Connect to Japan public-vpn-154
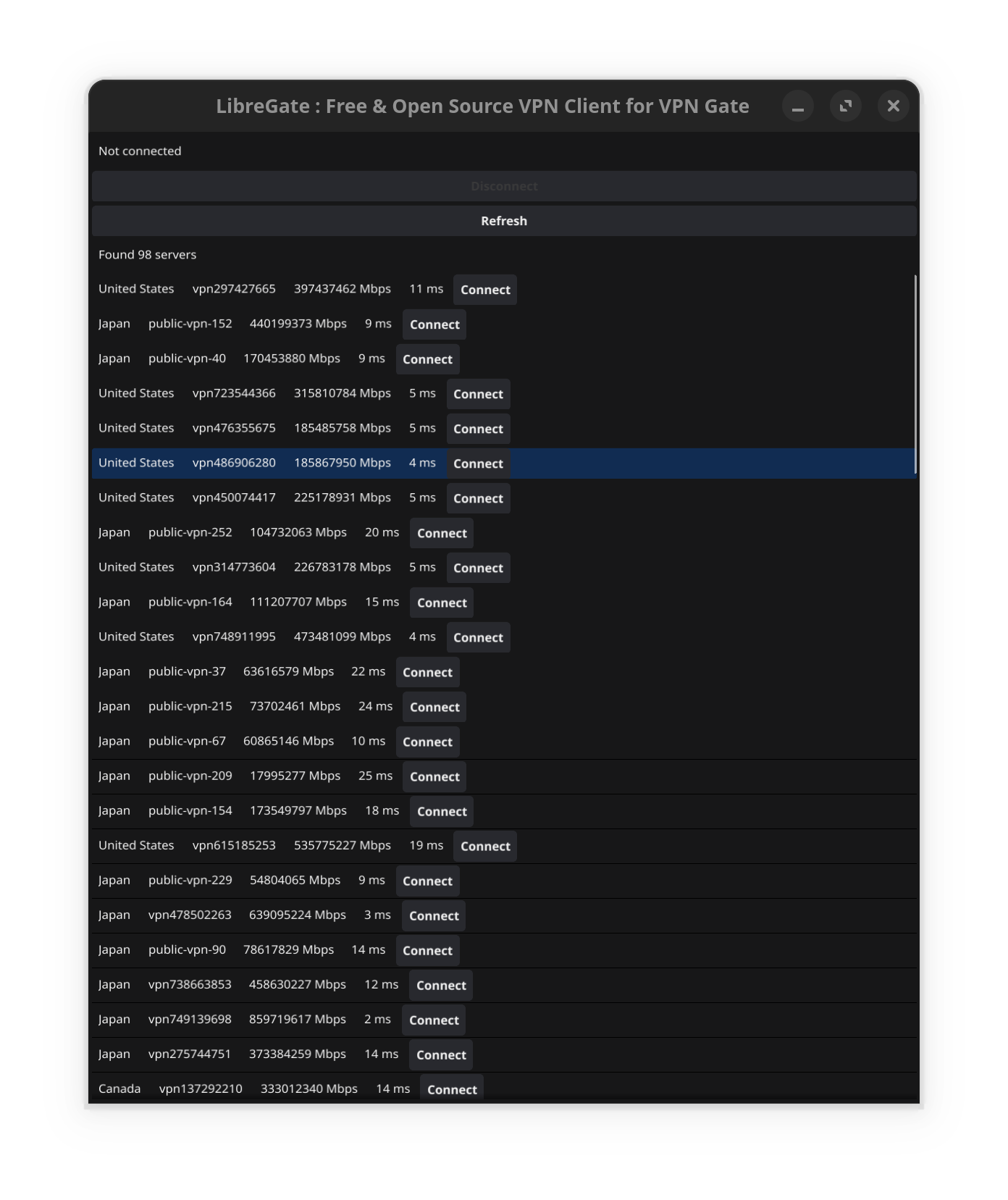This screenshot has width=1008, height=1200. 442,811
